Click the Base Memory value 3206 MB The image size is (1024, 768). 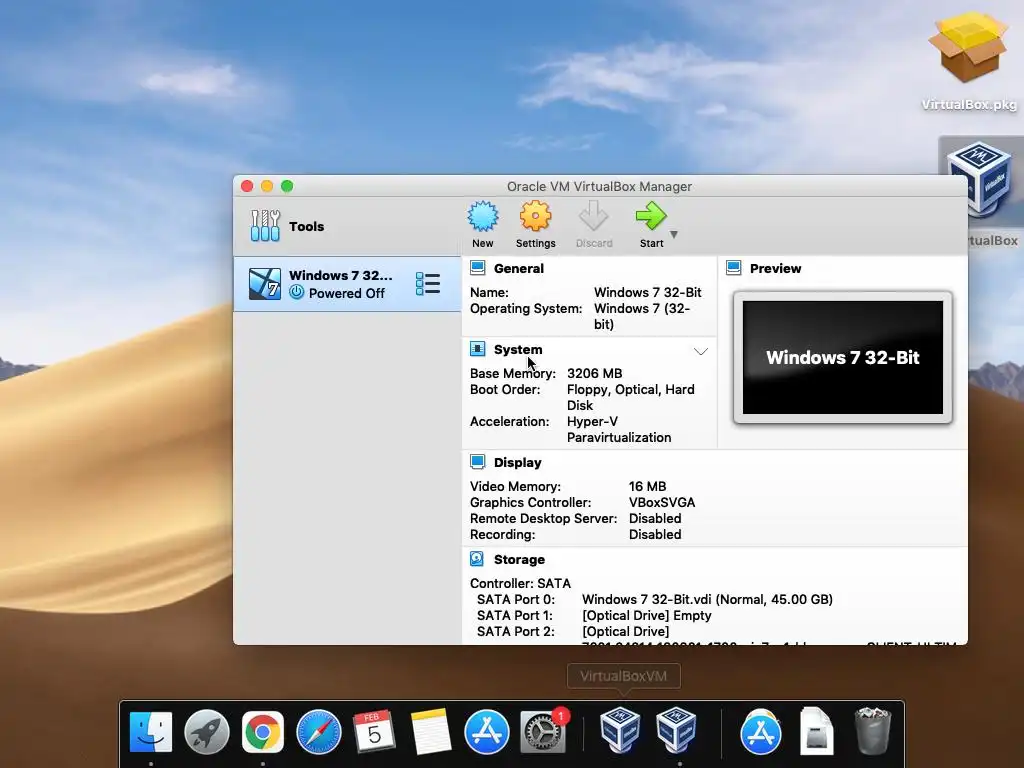[594, 374]
